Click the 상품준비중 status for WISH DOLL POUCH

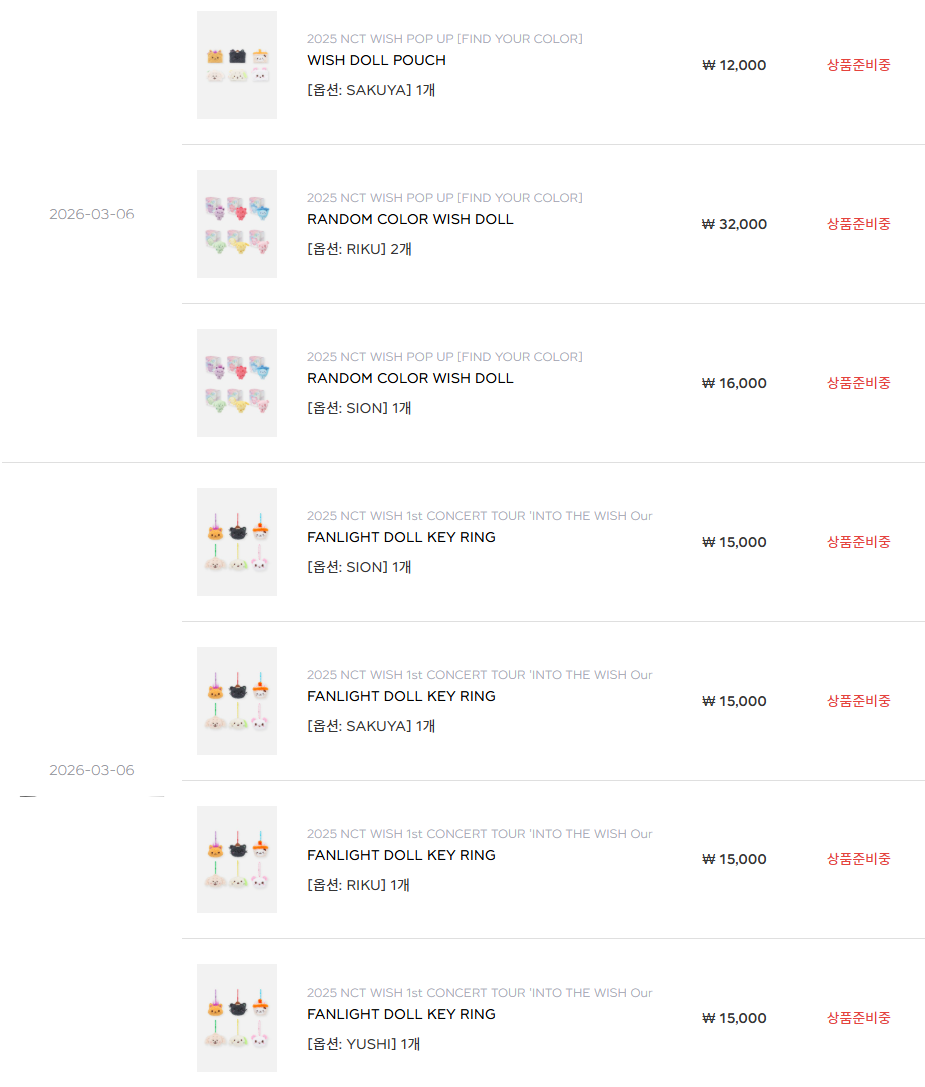[x=858, y=65]
